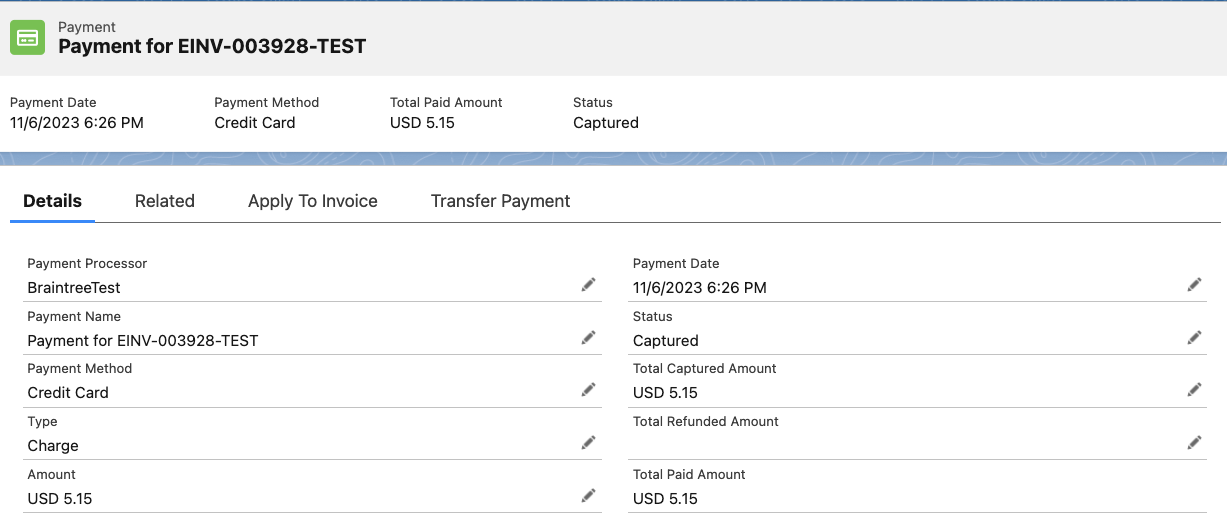The image size is (1227, 523).
Task: Click the edit pencil beside Payment Date
Action: point(1194,285)
